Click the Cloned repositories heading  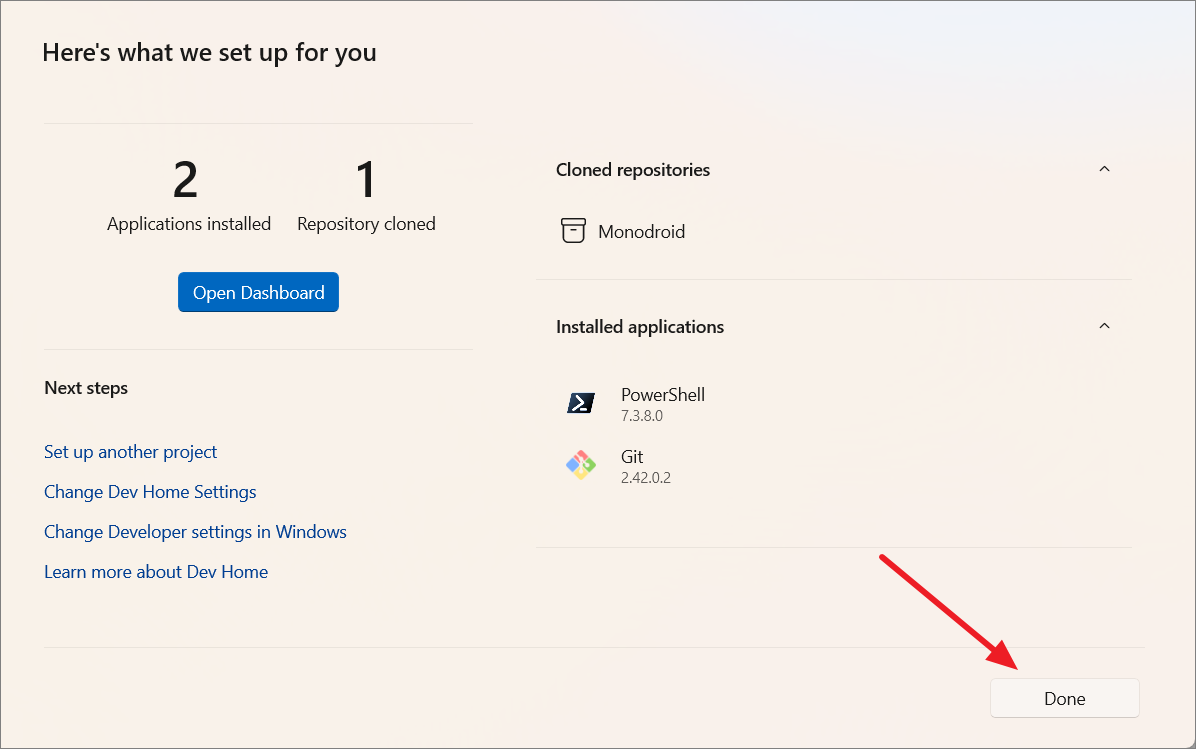click(x=633, y=169)
